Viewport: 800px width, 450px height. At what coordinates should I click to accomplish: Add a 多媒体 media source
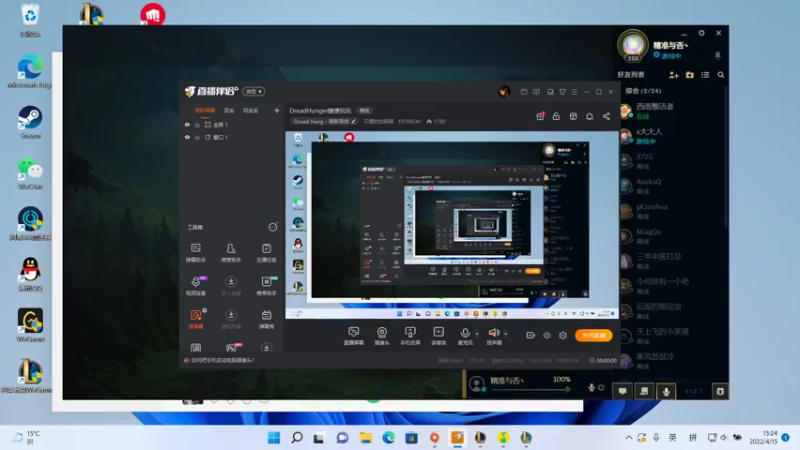coord(438,336)
